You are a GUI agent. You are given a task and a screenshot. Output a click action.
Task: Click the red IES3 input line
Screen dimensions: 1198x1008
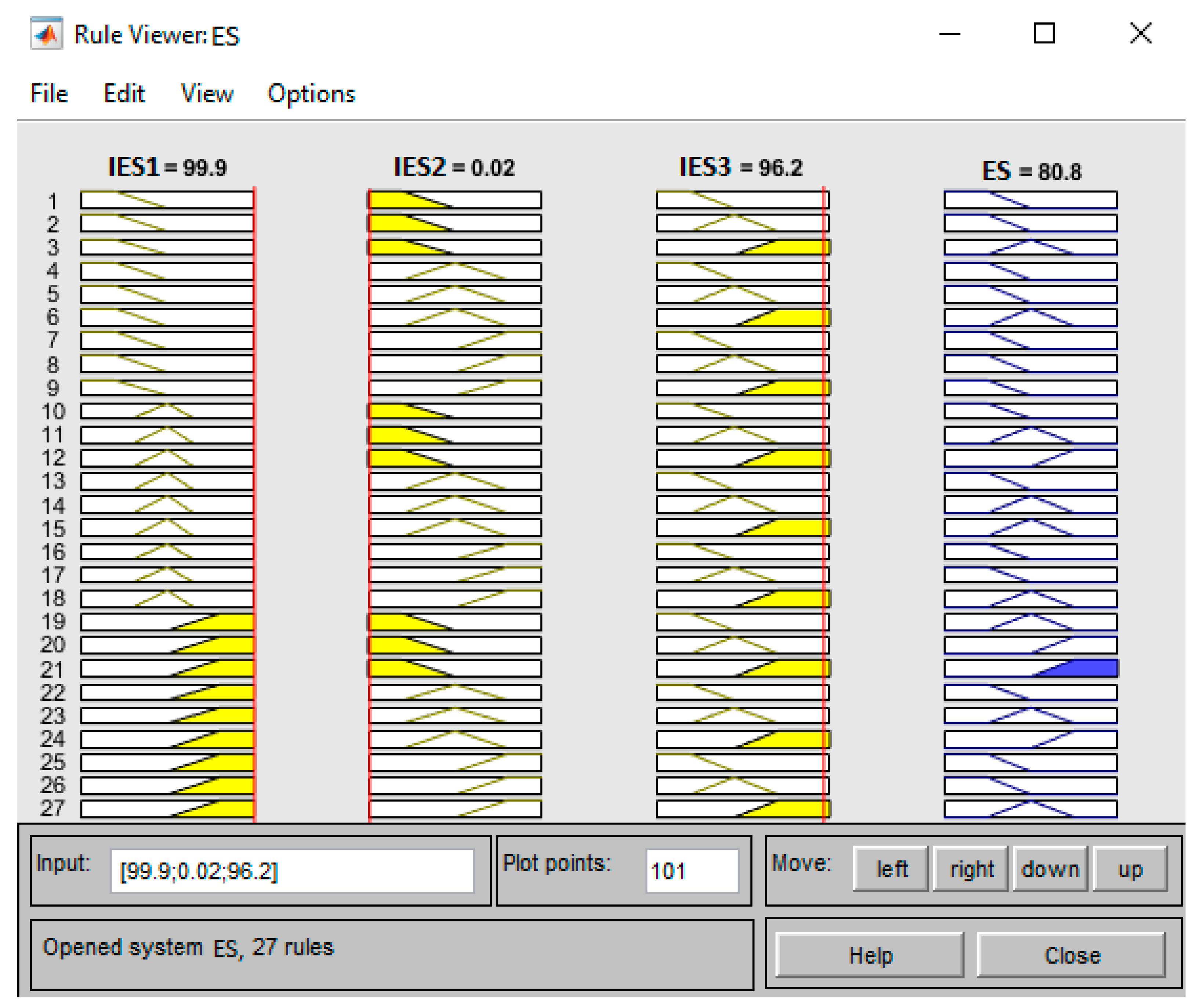point(824,503)
